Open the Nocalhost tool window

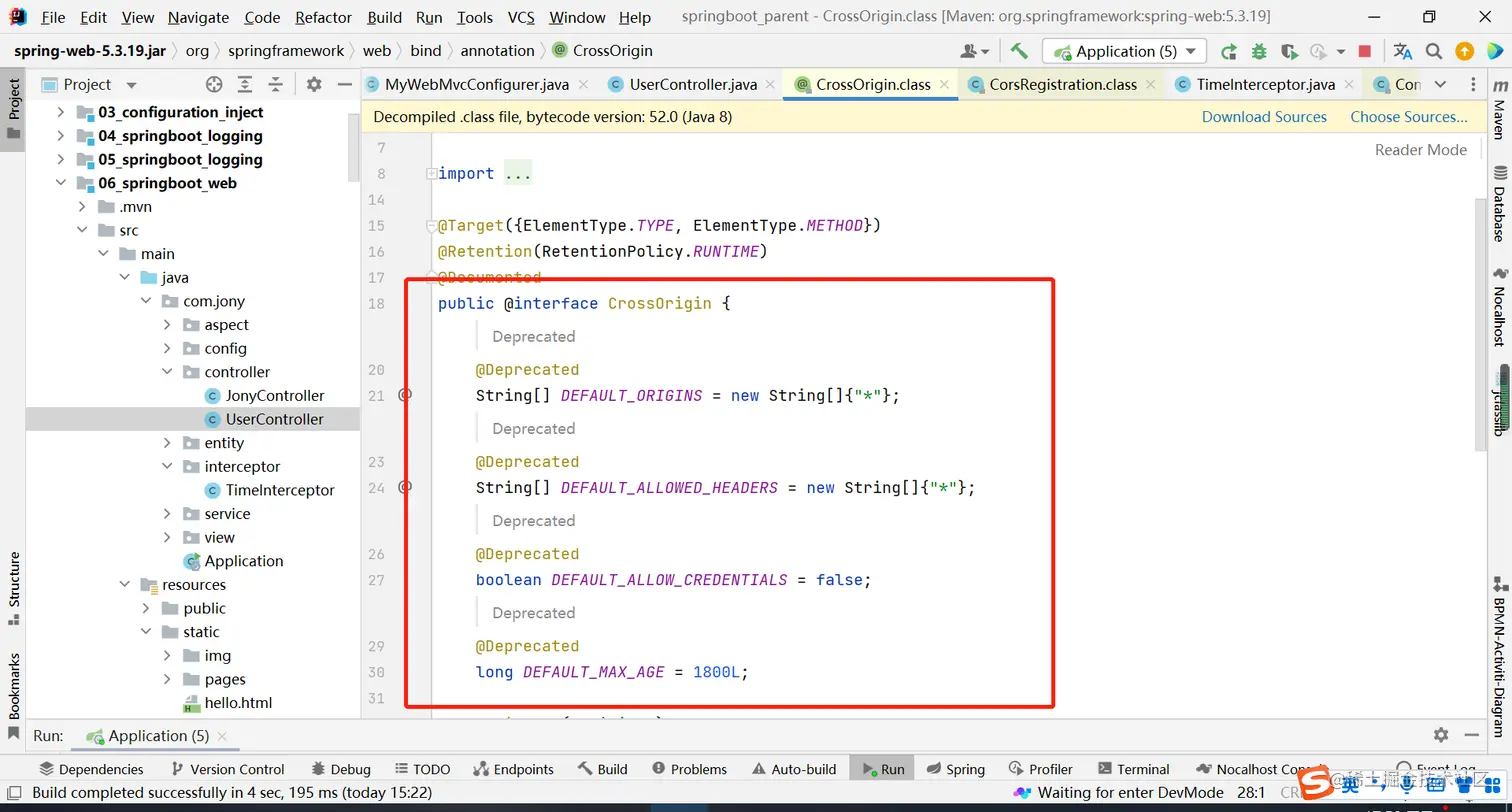(1498, 308)
